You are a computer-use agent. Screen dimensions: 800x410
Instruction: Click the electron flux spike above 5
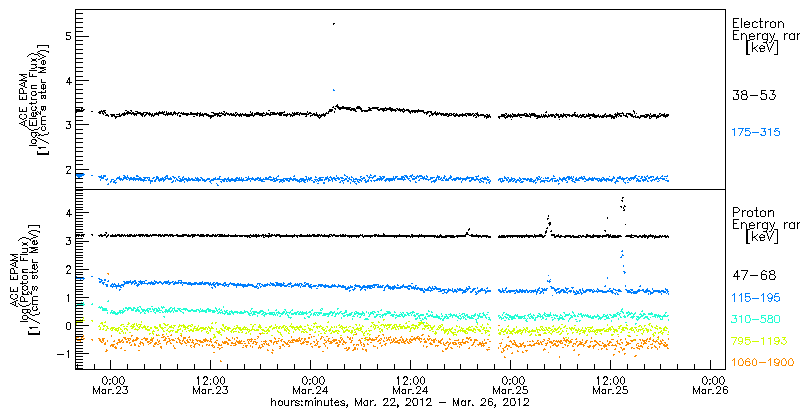click(334, 23)
